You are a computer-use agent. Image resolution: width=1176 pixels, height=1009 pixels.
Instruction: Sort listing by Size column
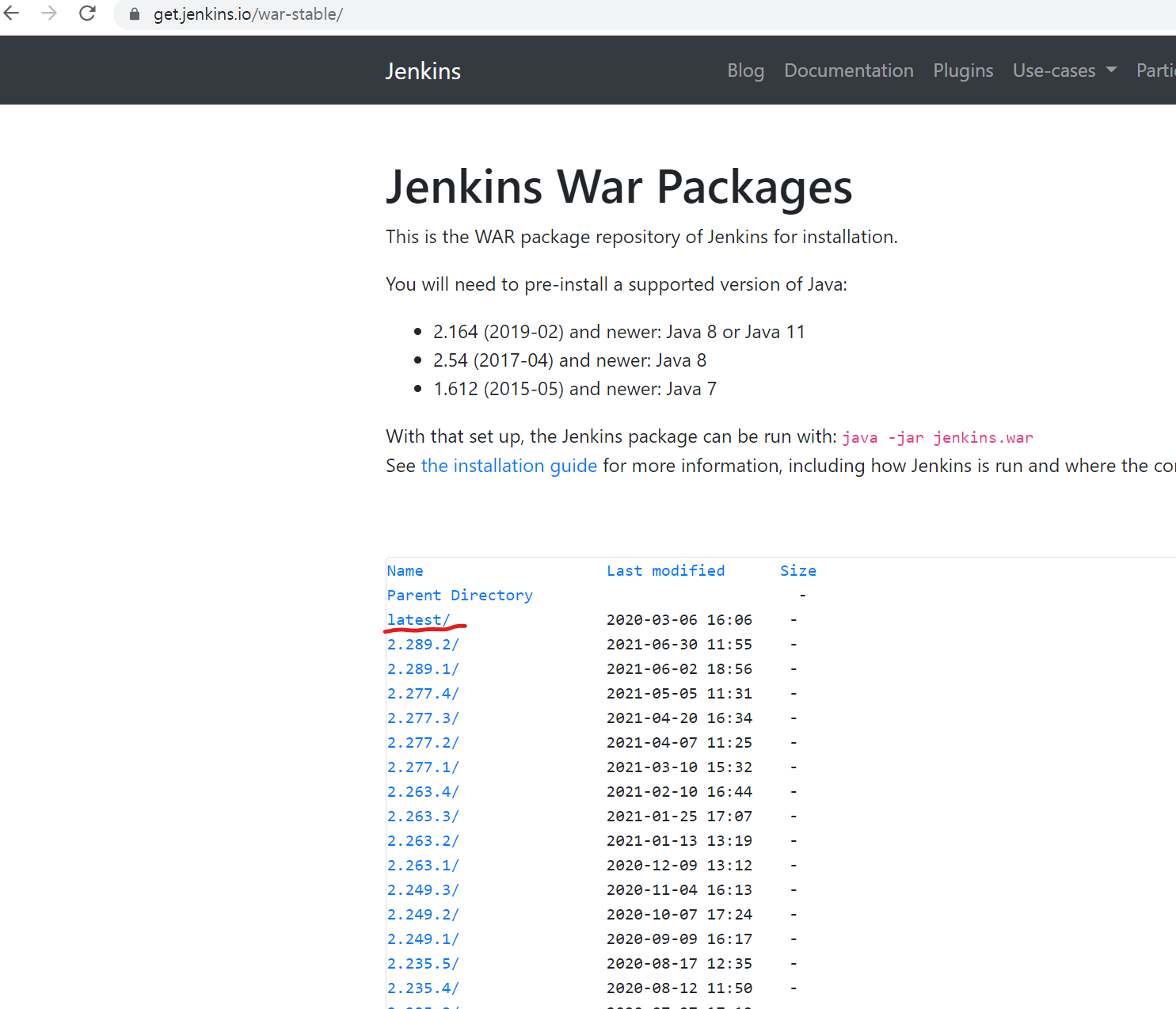pos(798,571)
